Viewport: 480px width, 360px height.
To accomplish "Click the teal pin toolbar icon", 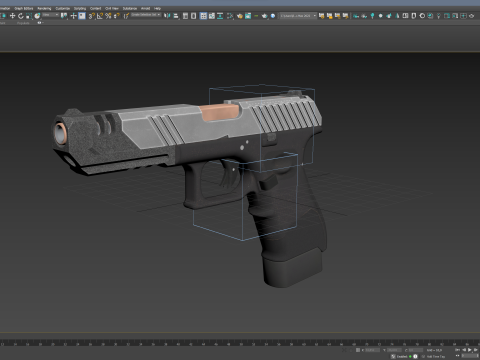I will point(372,16).
